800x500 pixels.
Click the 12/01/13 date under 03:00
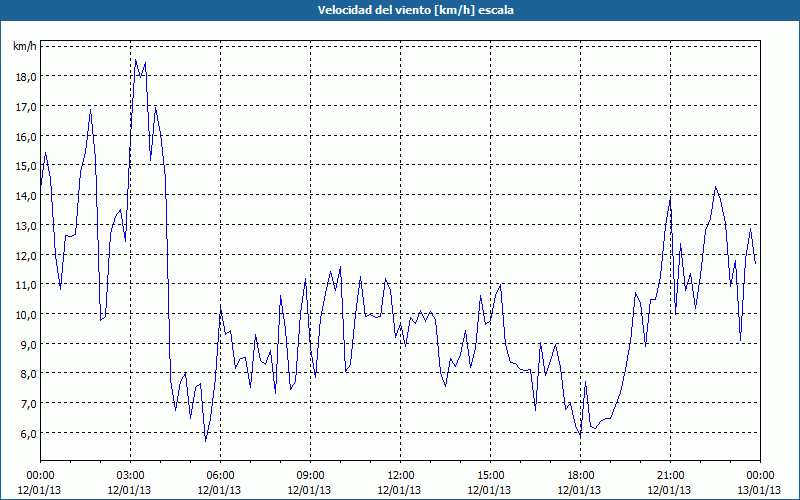(x=130, y=490)
